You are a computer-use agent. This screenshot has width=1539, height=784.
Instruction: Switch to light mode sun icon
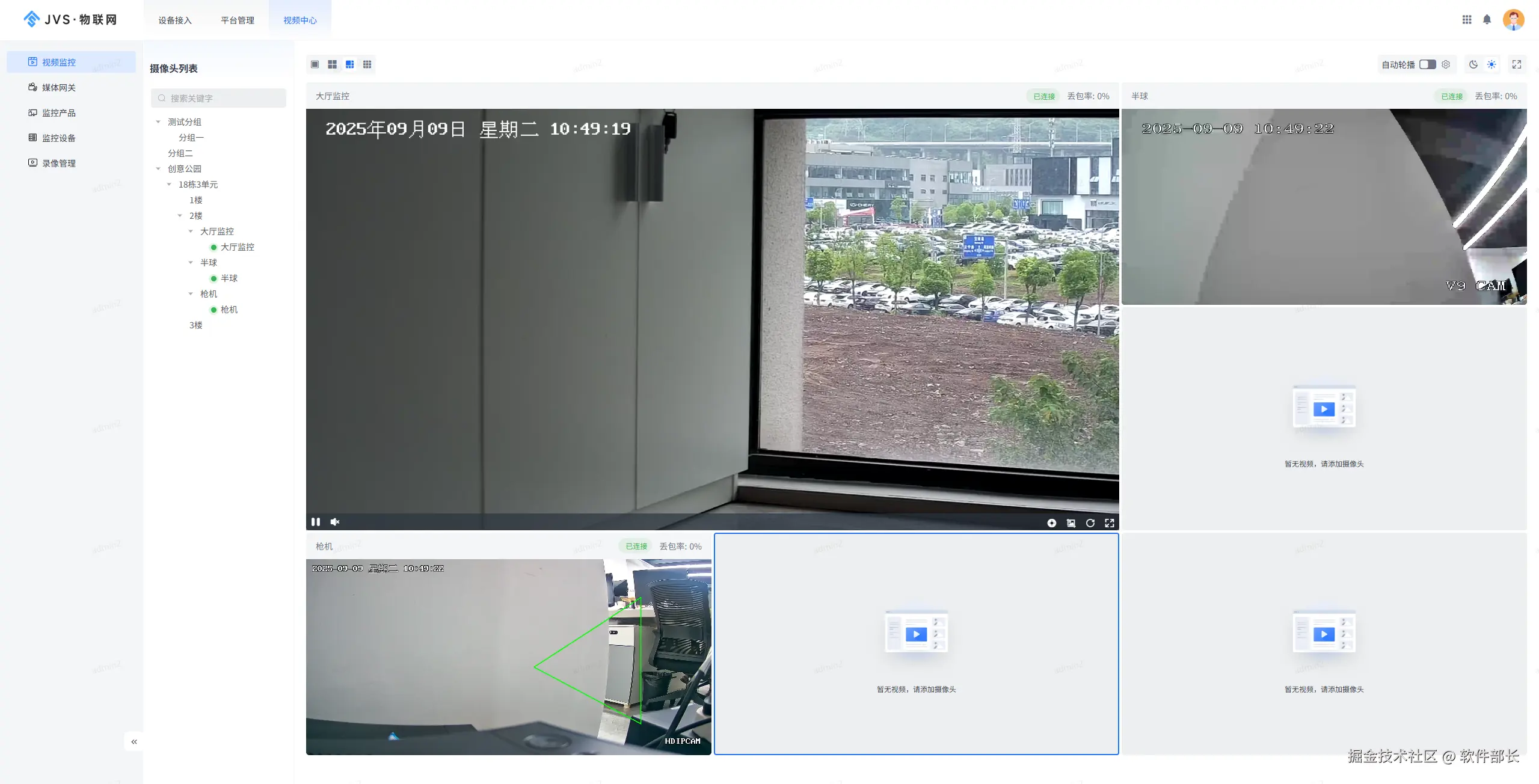pos(1491,64)
